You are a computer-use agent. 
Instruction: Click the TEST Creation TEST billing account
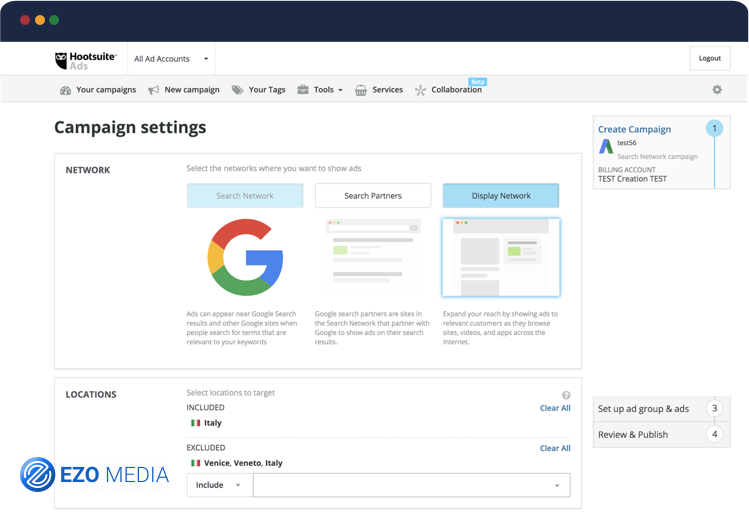632,179
